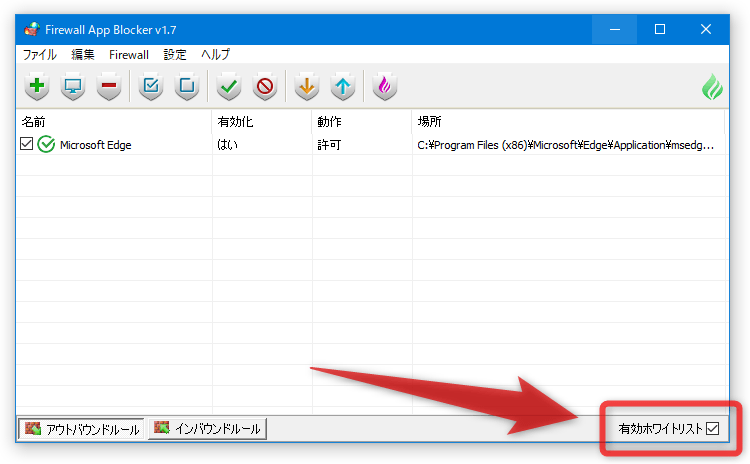The width and height of the screenshot is (750, 464).
Task: Sort by the 名前 column header
Action: pos(114,122)
